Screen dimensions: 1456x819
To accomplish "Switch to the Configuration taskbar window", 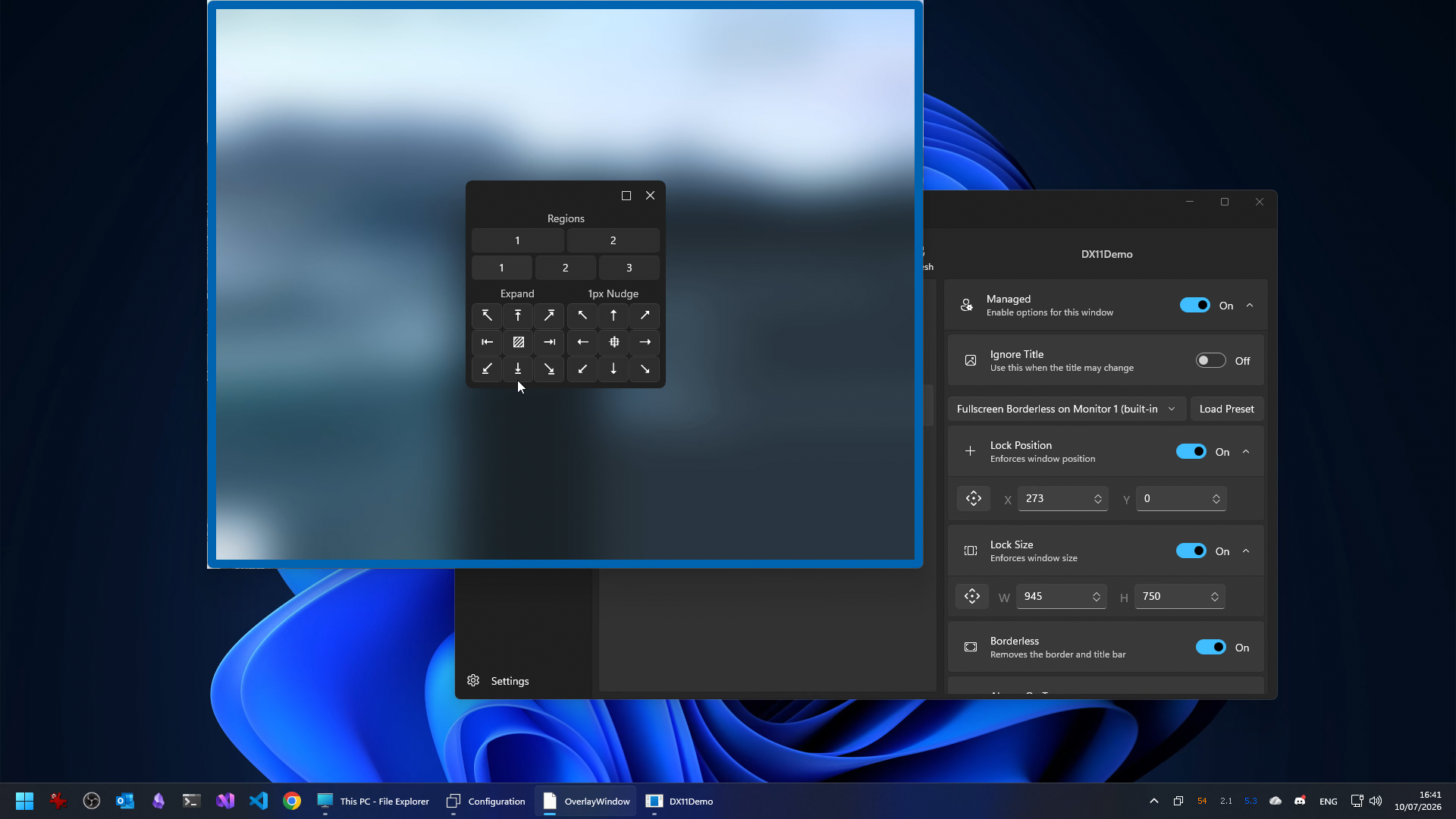I will (x=486, y=801).
